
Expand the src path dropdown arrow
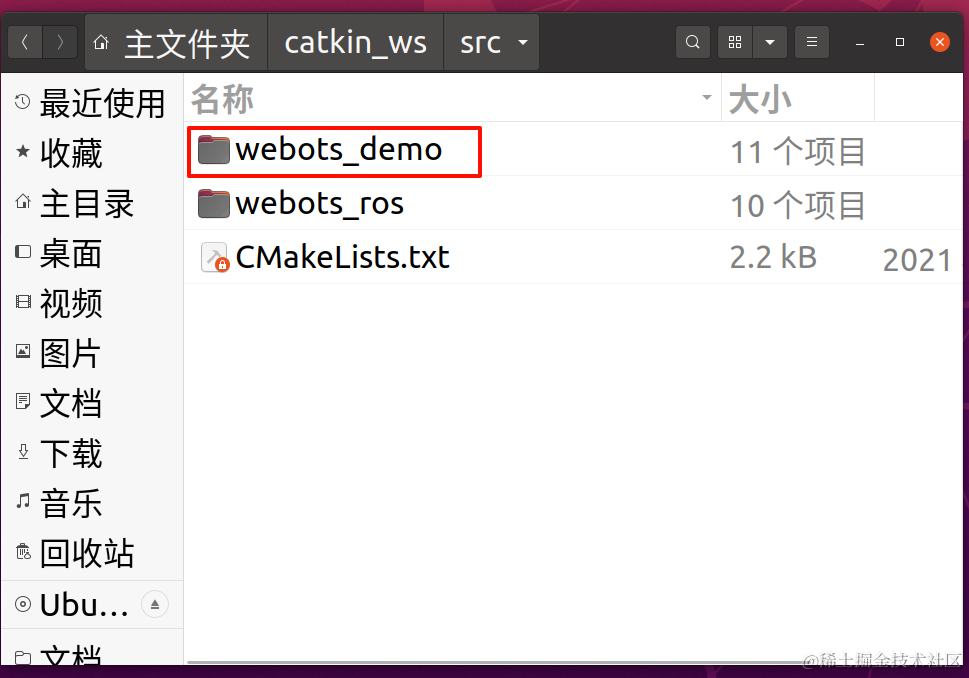click(x=522, y=43)
